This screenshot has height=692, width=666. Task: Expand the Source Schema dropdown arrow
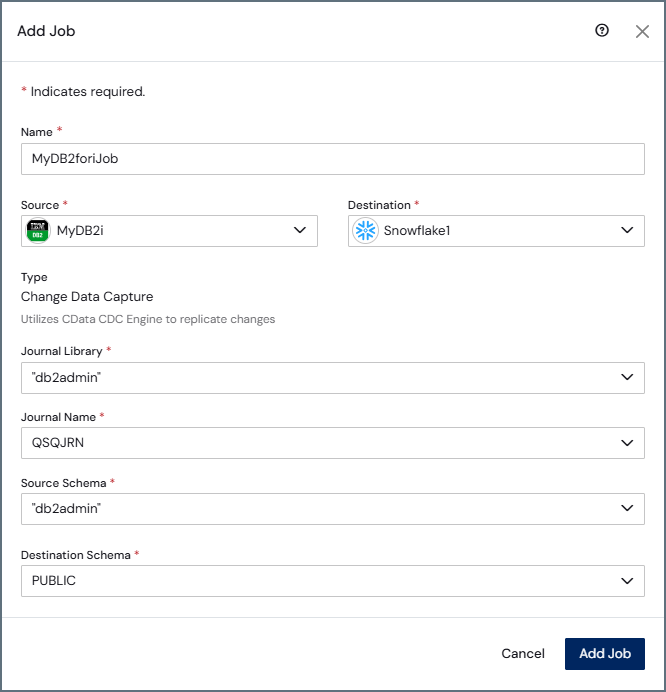(x=627, y=508)
